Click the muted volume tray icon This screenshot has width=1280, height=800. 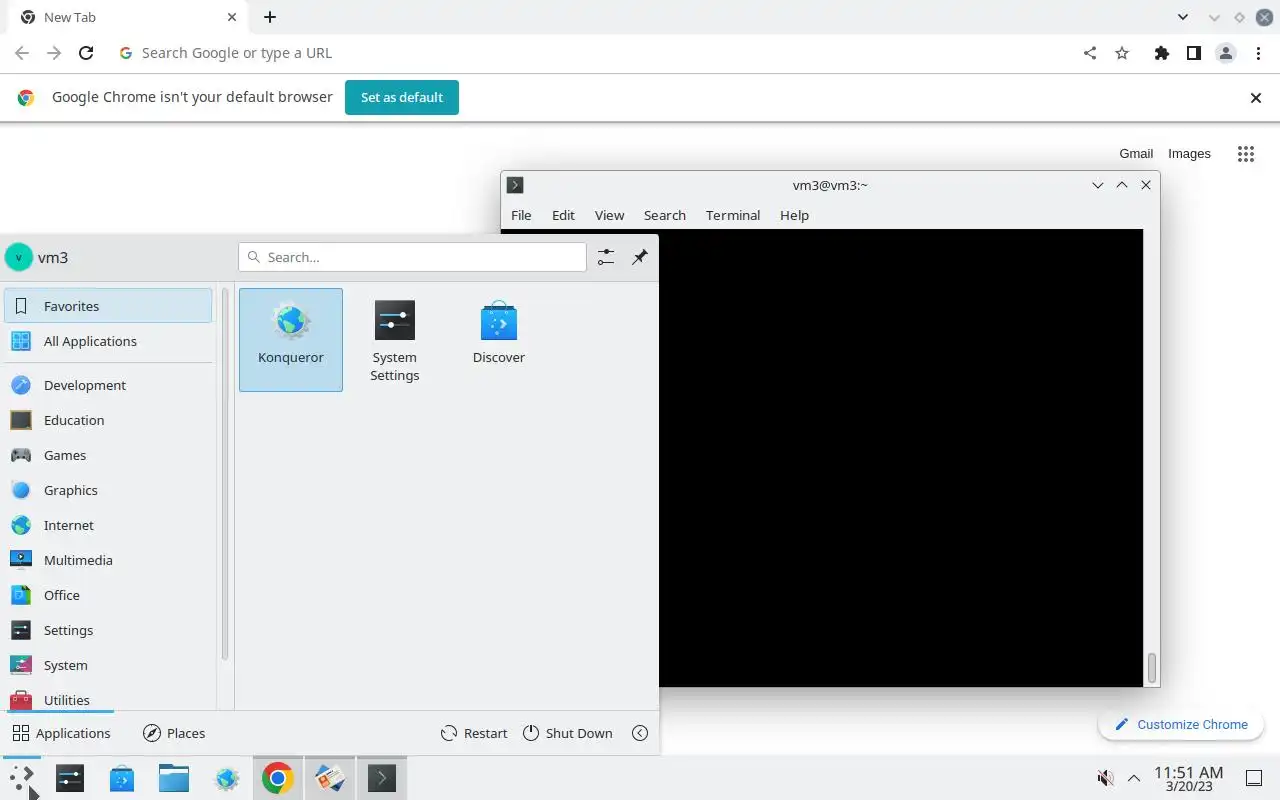[1106, 778]
